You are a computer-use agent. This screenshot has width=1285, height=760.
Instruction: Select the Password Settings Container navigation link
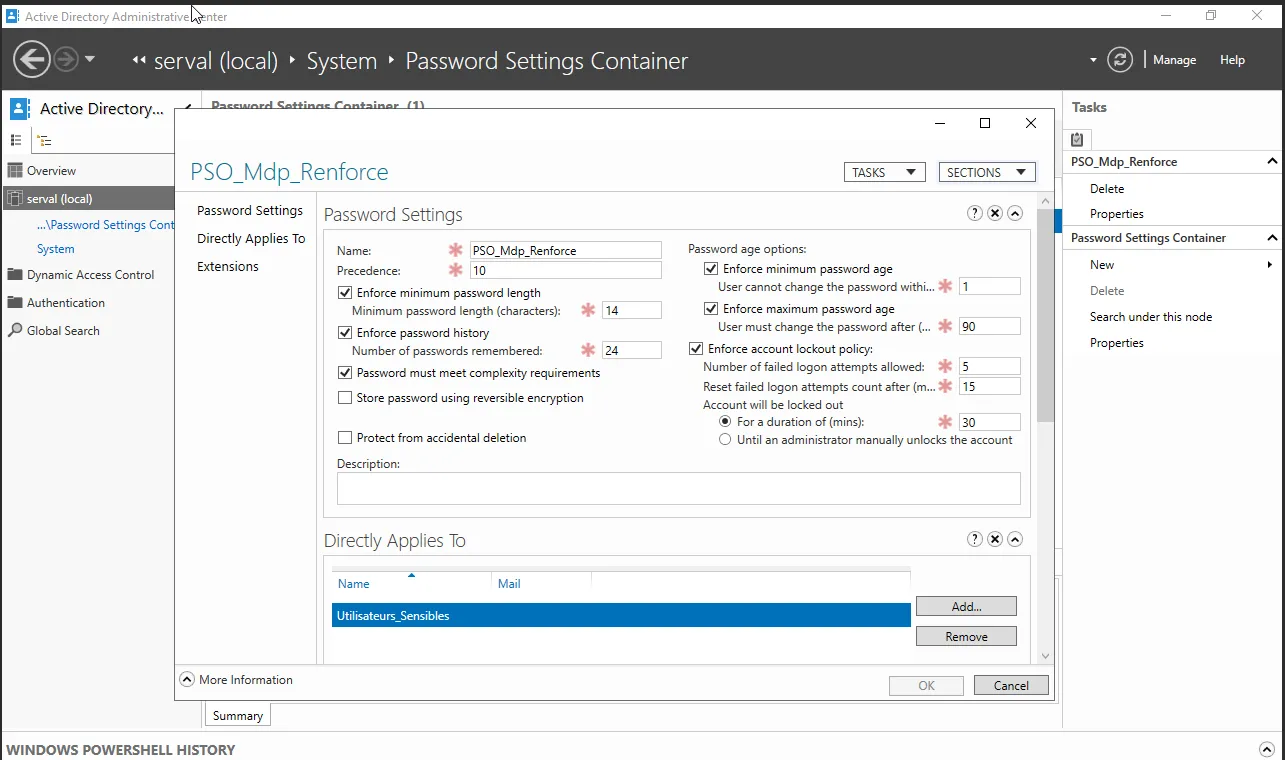106,225
